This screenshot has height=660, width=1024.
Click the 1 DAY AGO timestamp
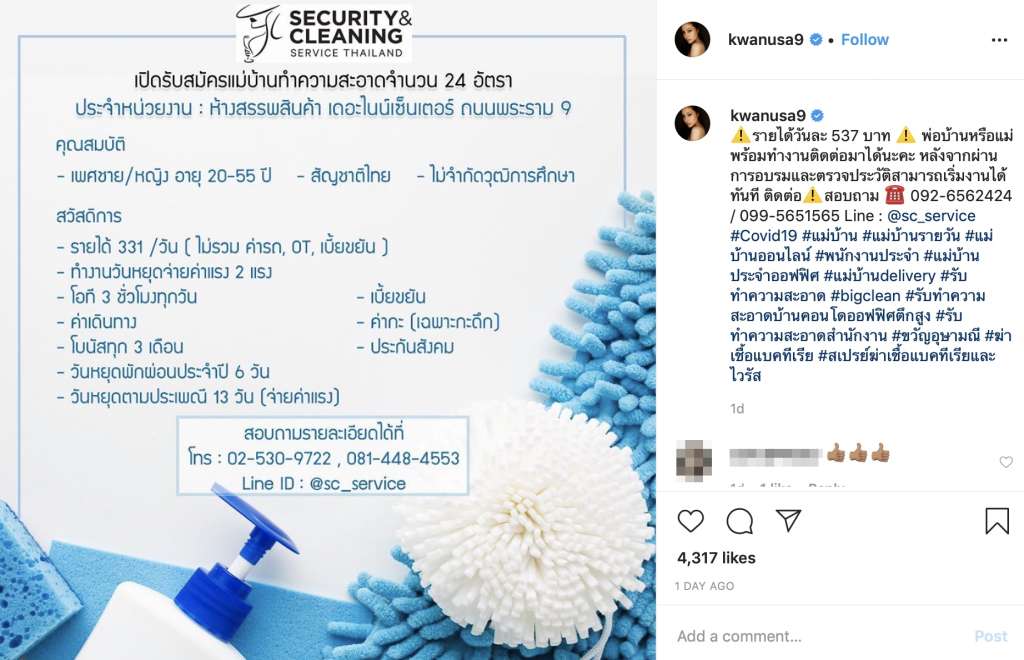point(705,586)
